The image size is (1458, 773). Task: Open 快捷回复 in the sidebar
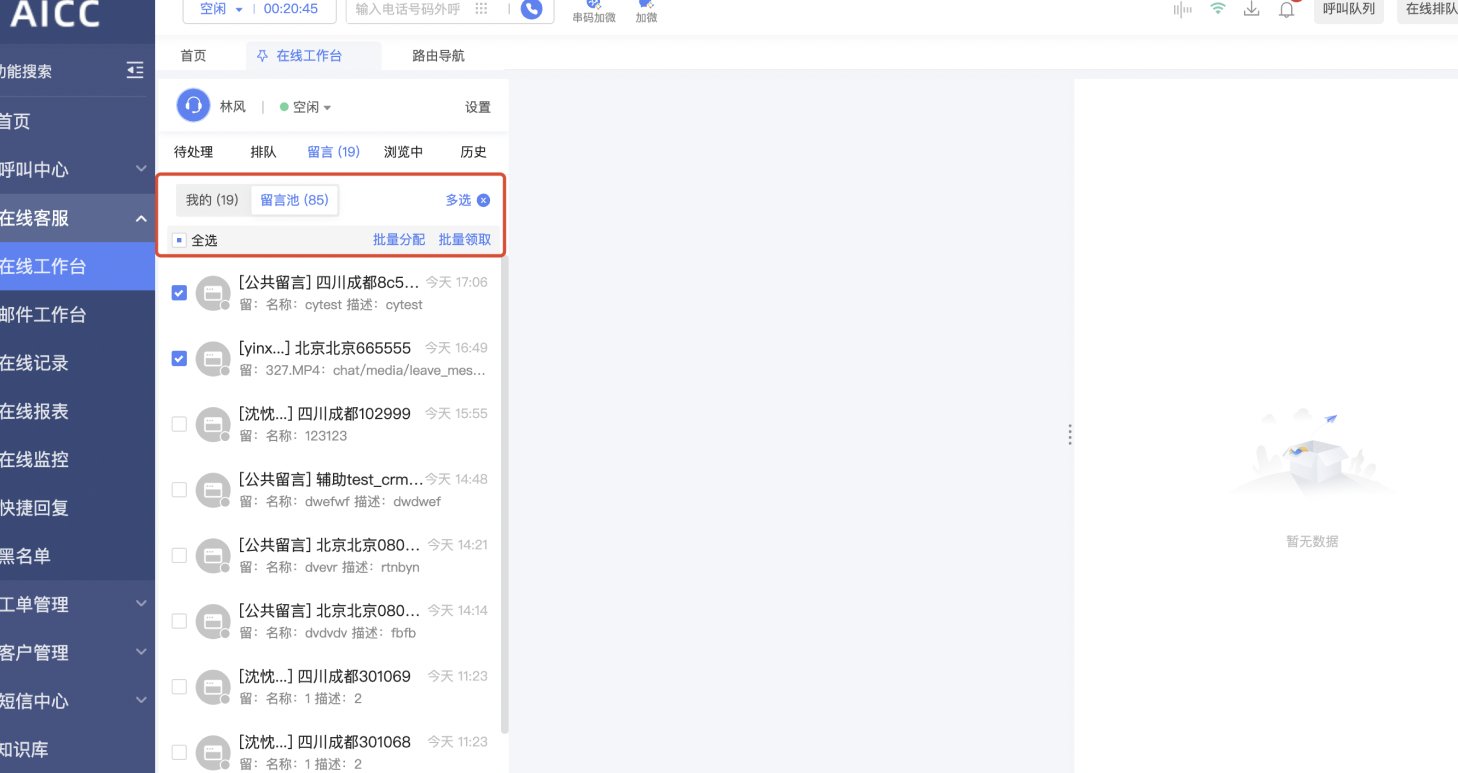(77, 508)
